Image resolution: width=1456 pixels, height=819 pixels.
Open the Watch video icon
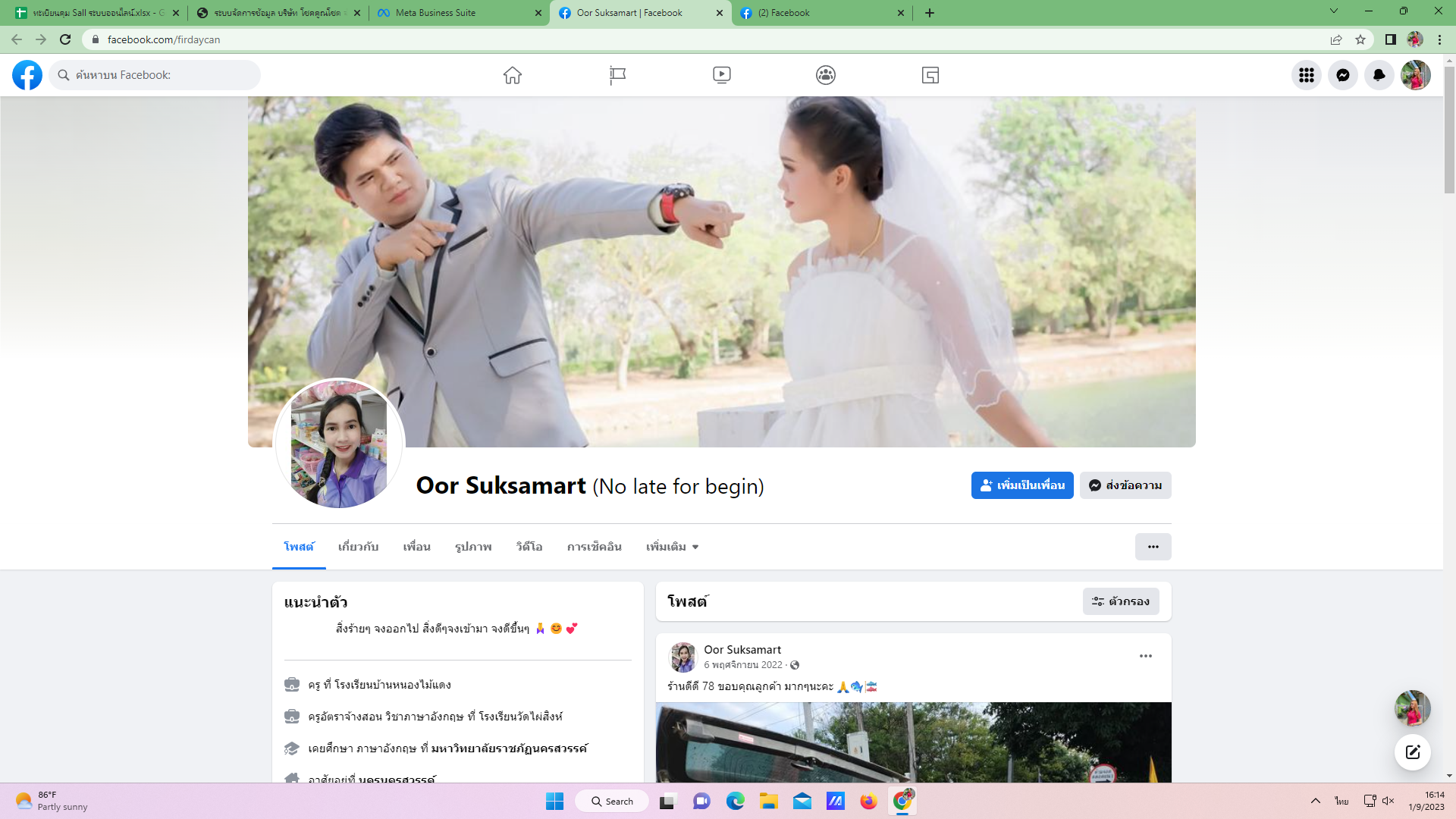(x=721, y=75)
